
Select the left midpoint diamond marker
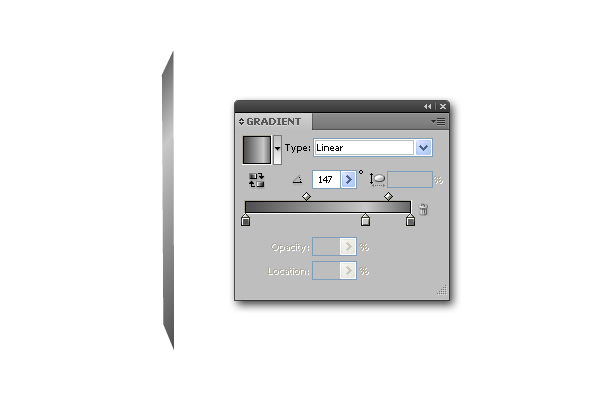point(307,196)
